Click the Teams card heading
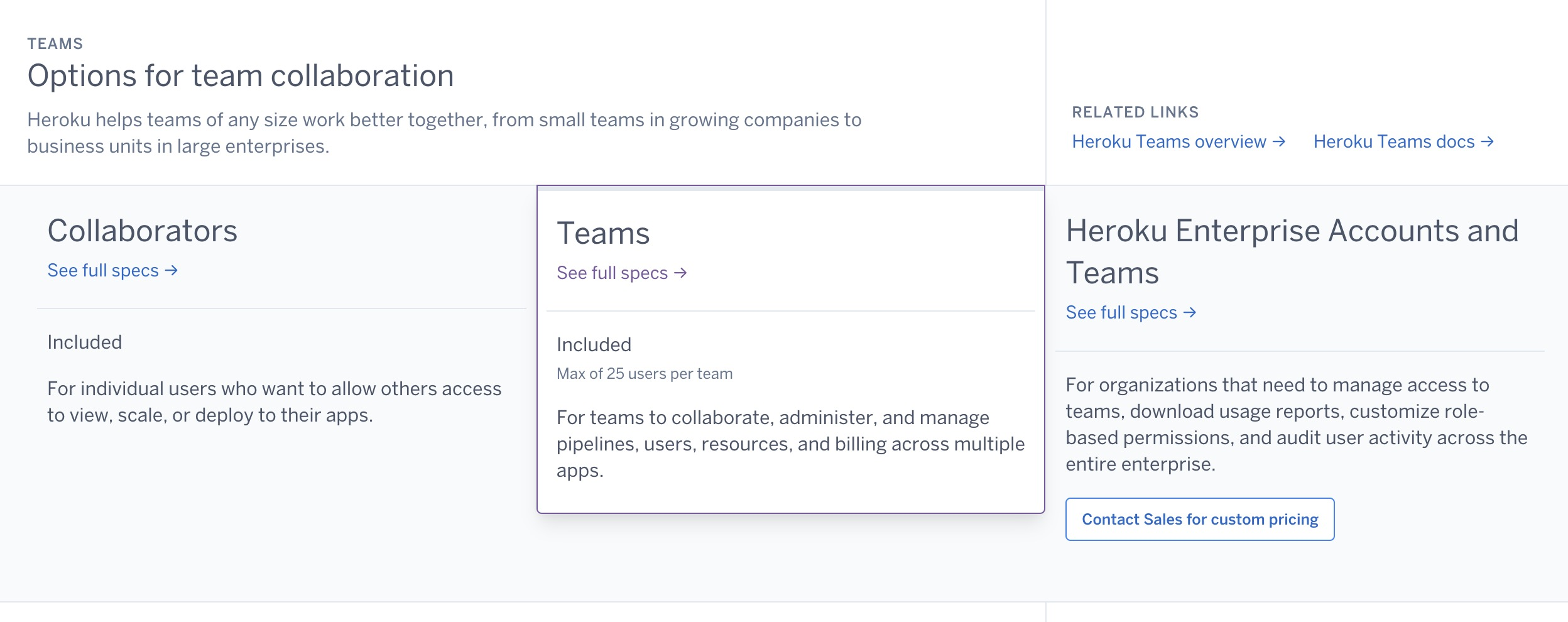Viewport: 1568px width, 622px height. click(604, 232)
